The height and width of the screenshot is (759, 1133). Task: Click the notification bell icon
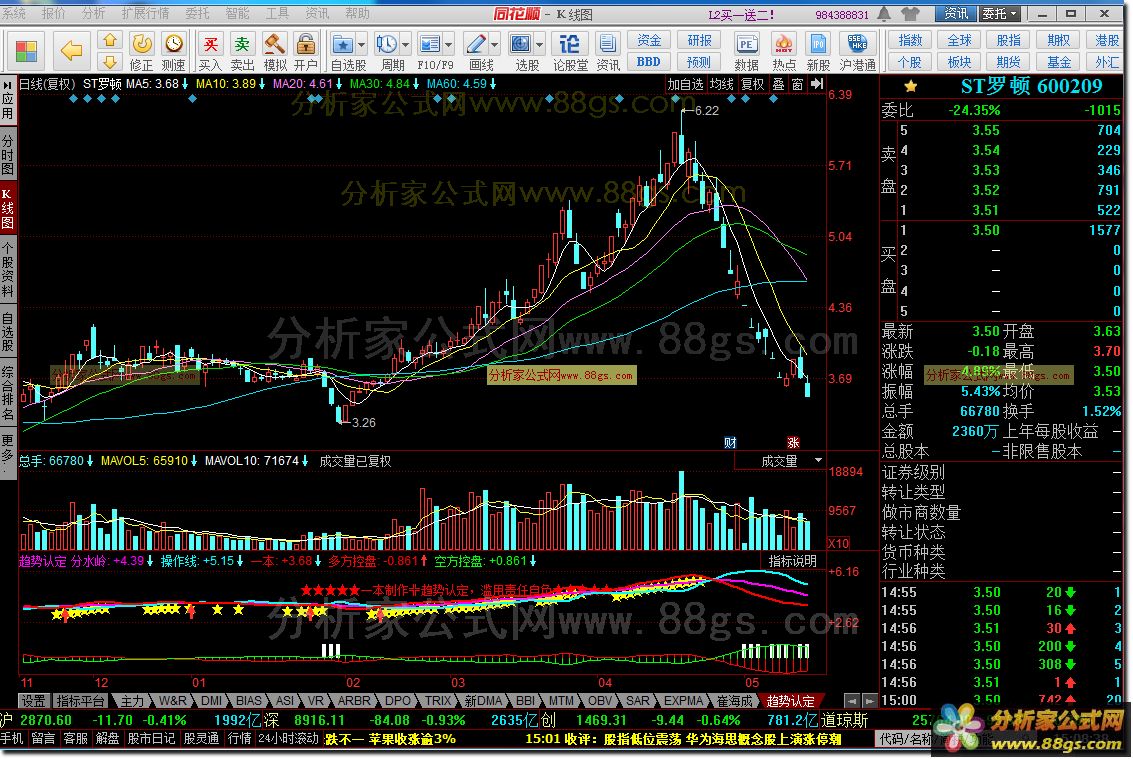click(x=884, y=14)
